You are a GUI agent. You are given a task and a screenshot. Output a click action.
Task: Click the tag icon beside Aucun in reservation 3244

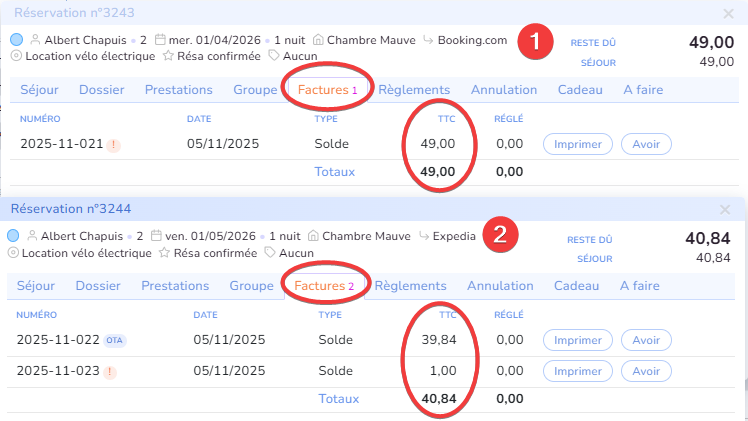(270, 253)
